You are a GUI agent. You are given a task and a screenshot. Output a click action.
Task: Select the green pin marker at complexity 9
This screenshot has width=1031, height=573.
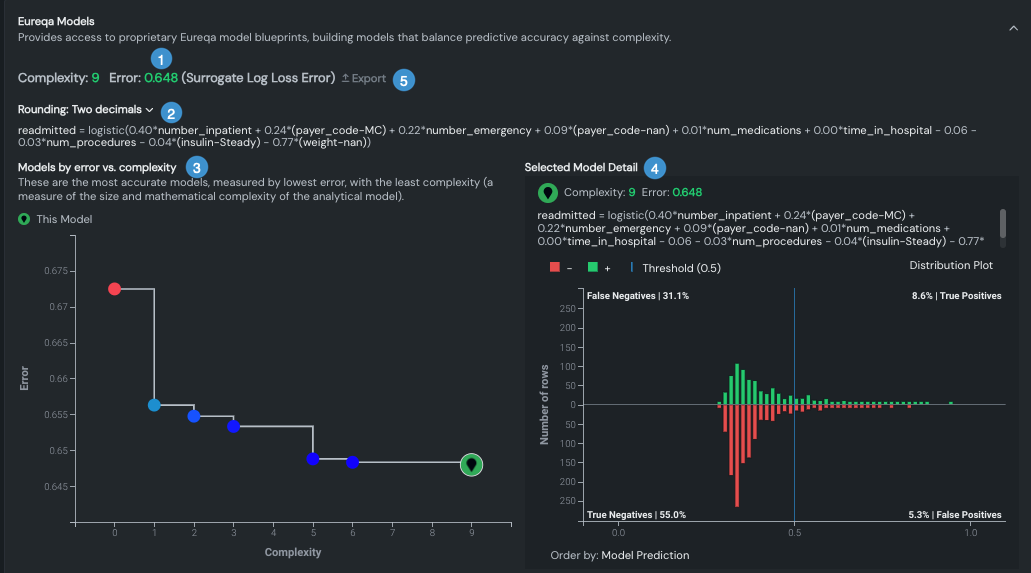[472, 465]
